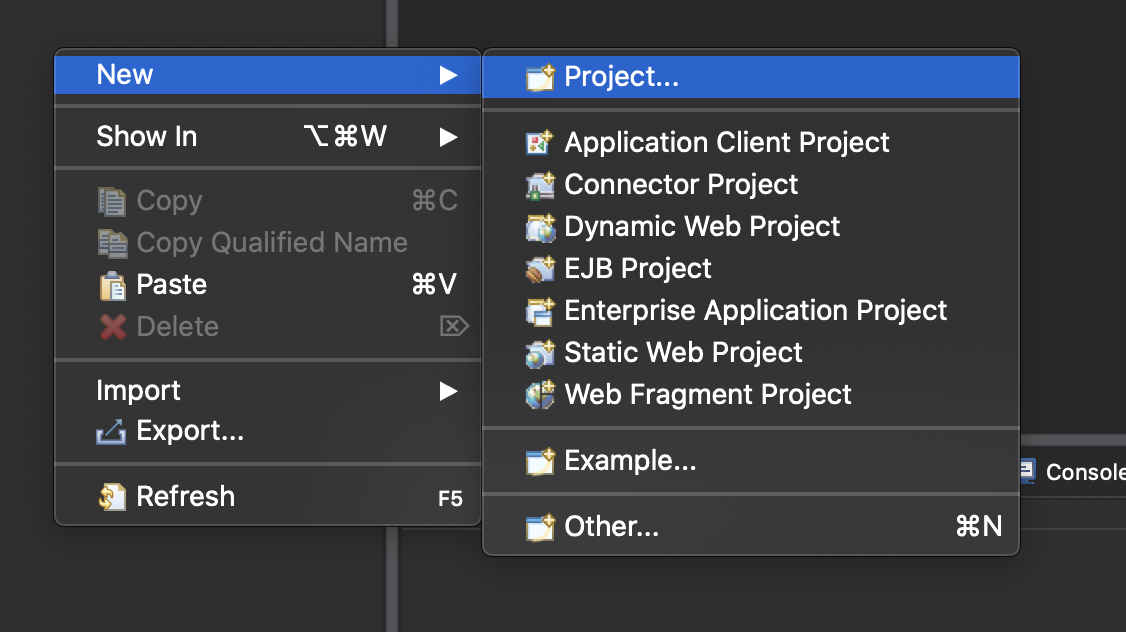Click the Dynamic Web Project globe icon

(x=540, y=227)
